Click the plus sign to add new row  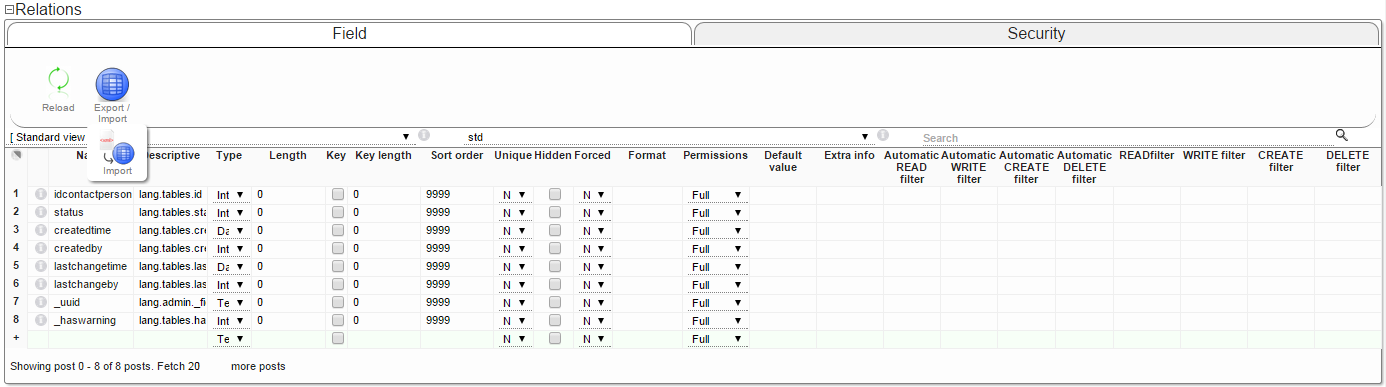click(15, 338)
